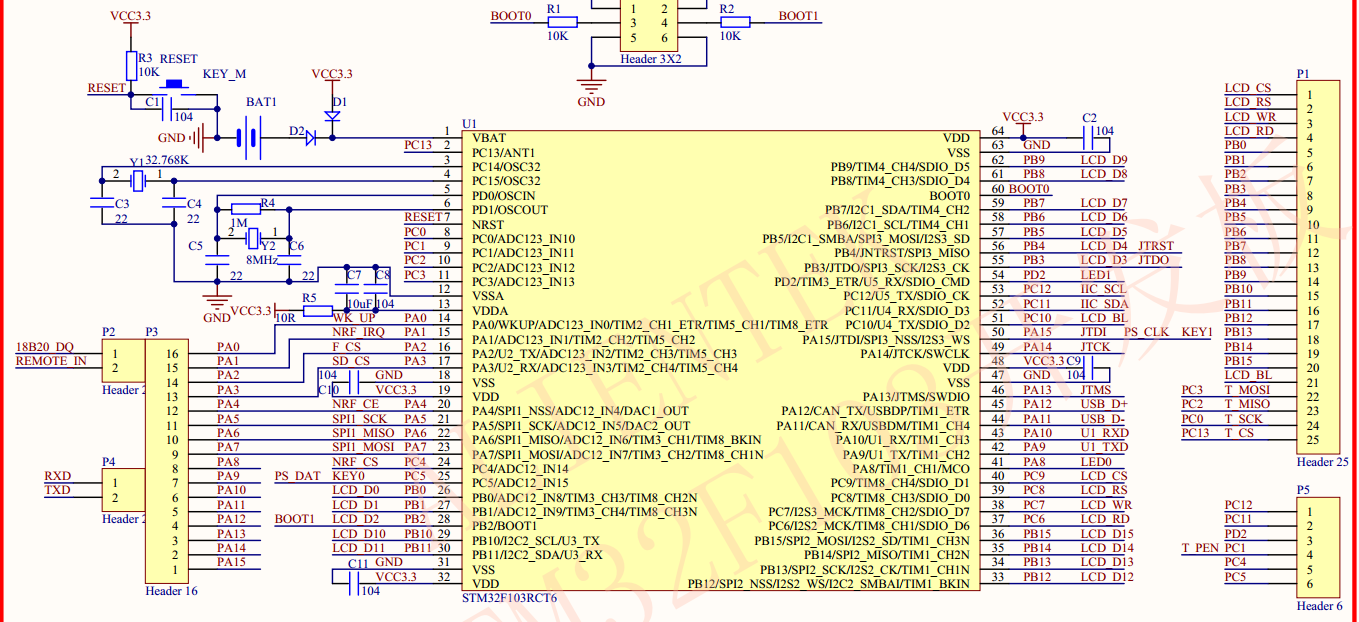This screenshot has height=622, width=1359.
Task: Select the REMOTE_IN net label
Action: [x=51, y=361]
